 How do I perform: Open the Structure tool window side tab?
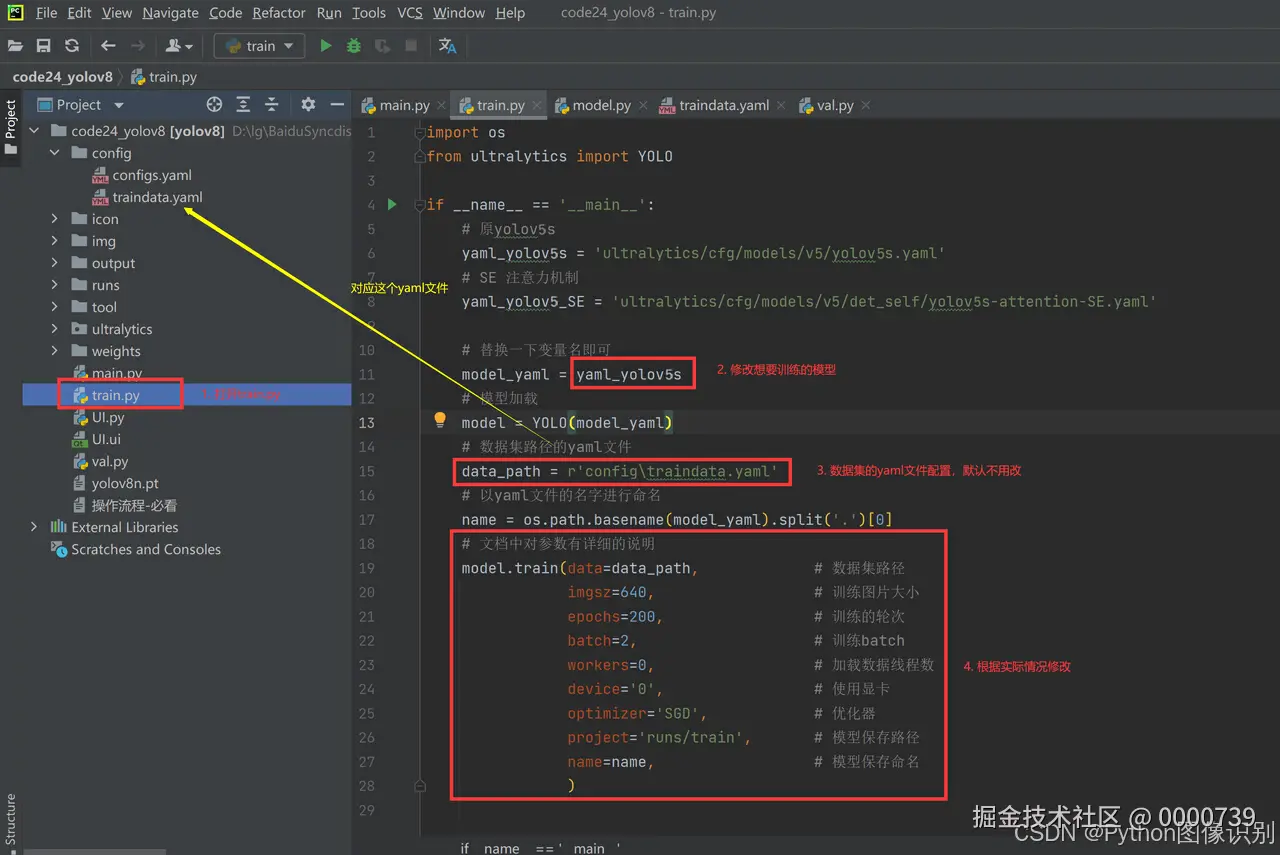click(x=11, y=820)
